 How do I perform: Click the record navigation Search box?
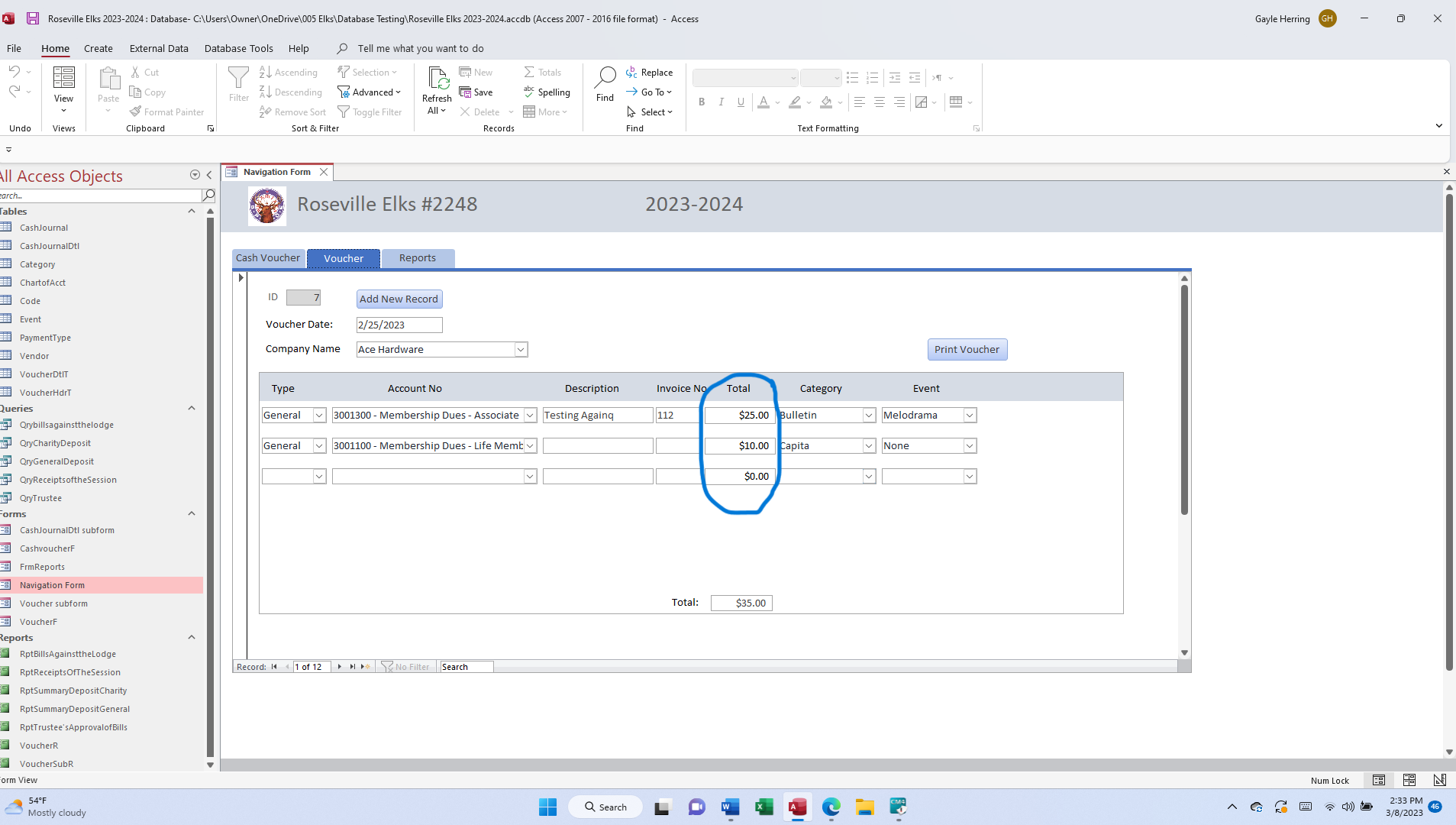466,666
